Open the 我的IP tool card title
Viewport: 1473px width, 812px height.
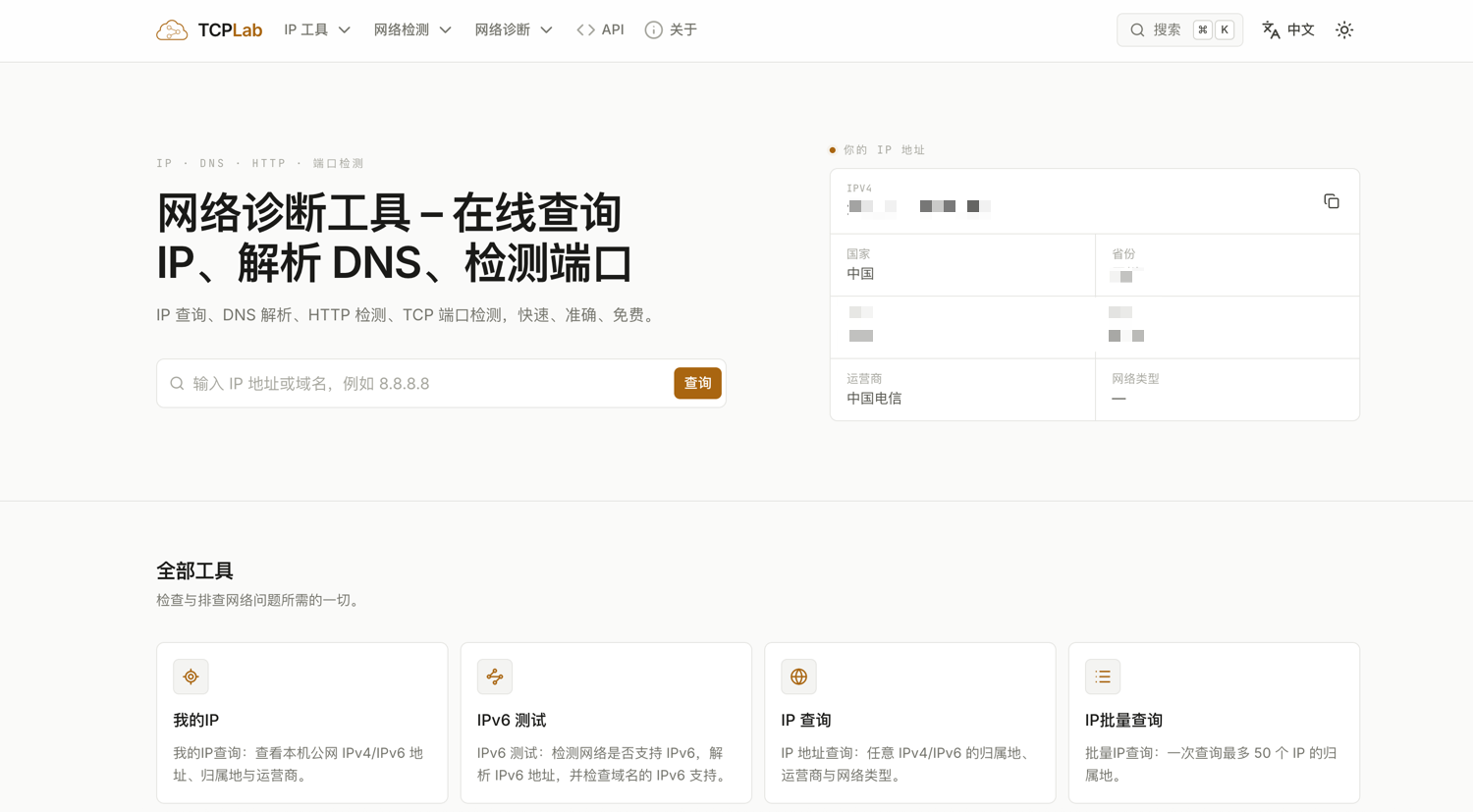pyautogui.click(x=196, y=721)
